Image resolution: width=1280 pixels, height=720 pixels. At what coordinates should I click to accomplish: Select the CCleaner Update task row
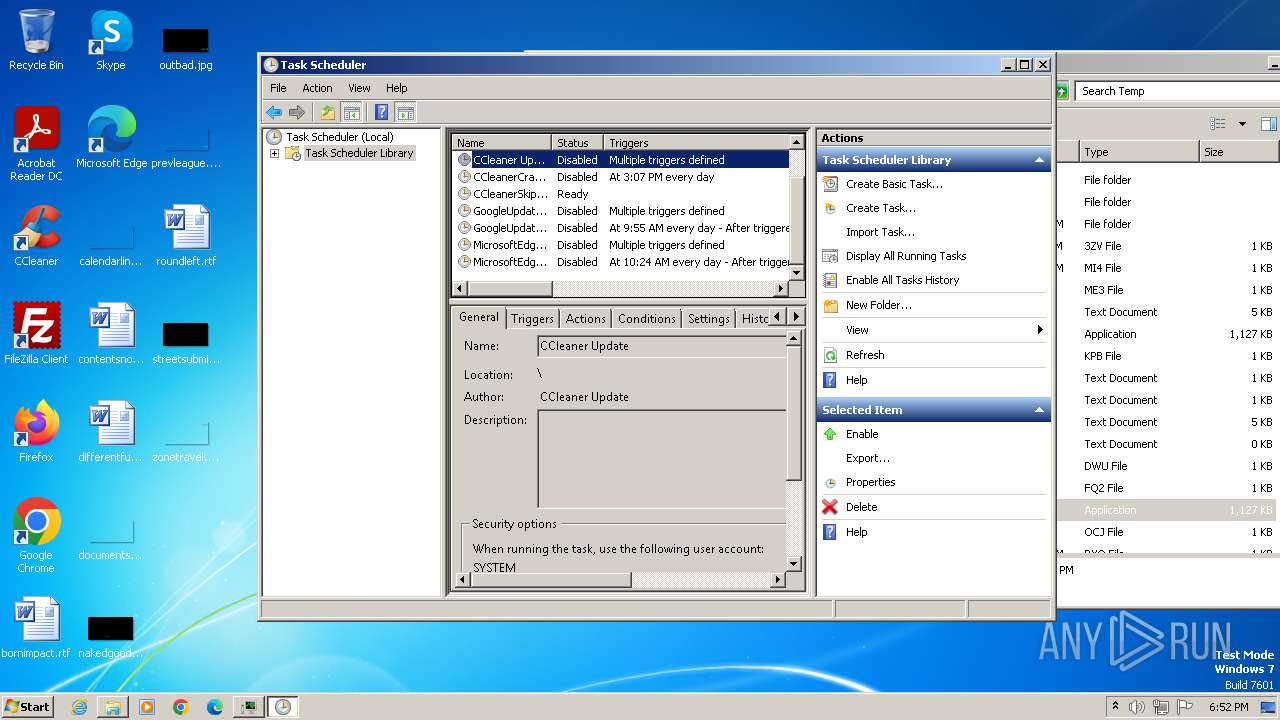pos(621,160)
